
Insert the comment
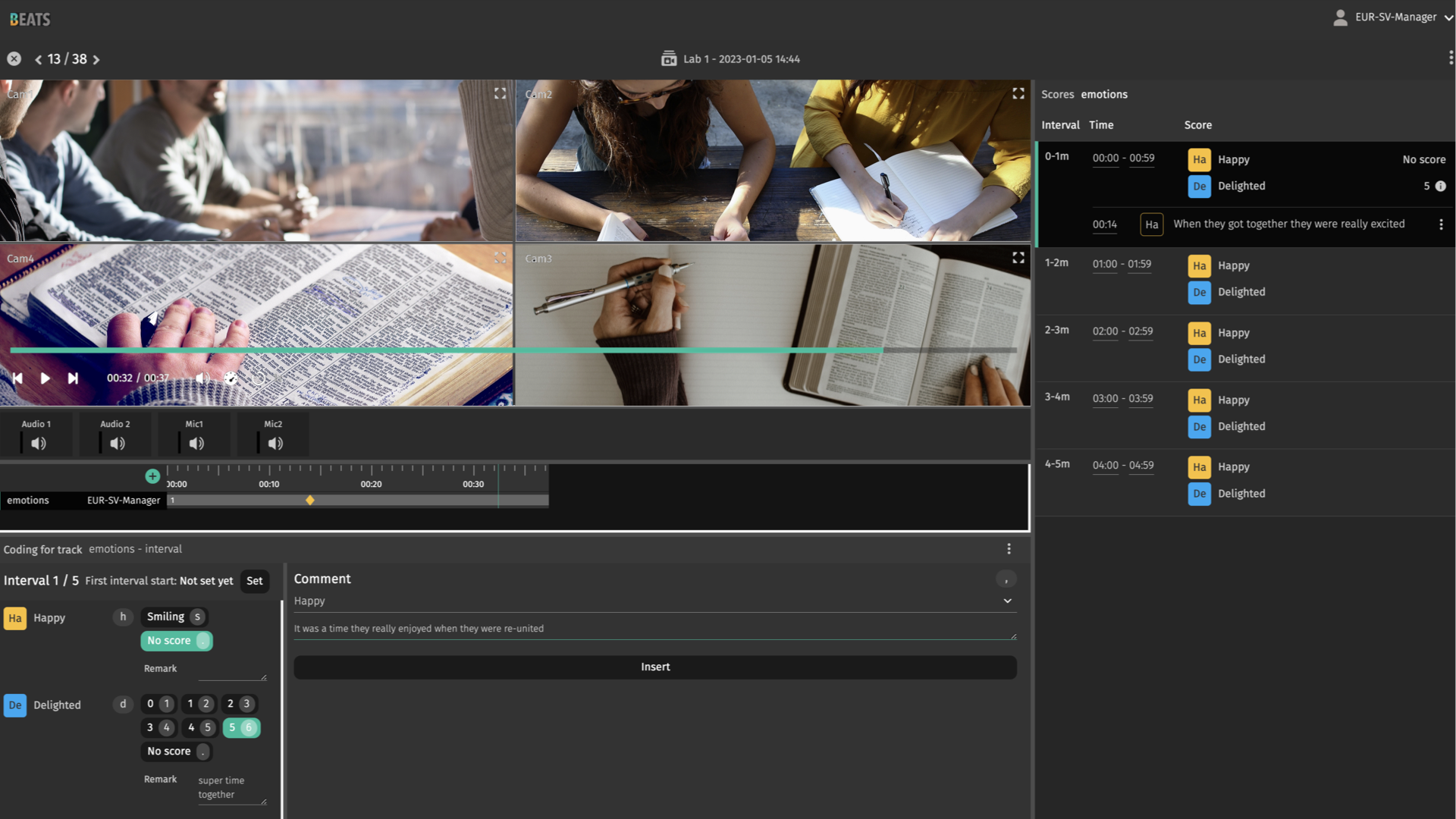(x=654, y=667)
